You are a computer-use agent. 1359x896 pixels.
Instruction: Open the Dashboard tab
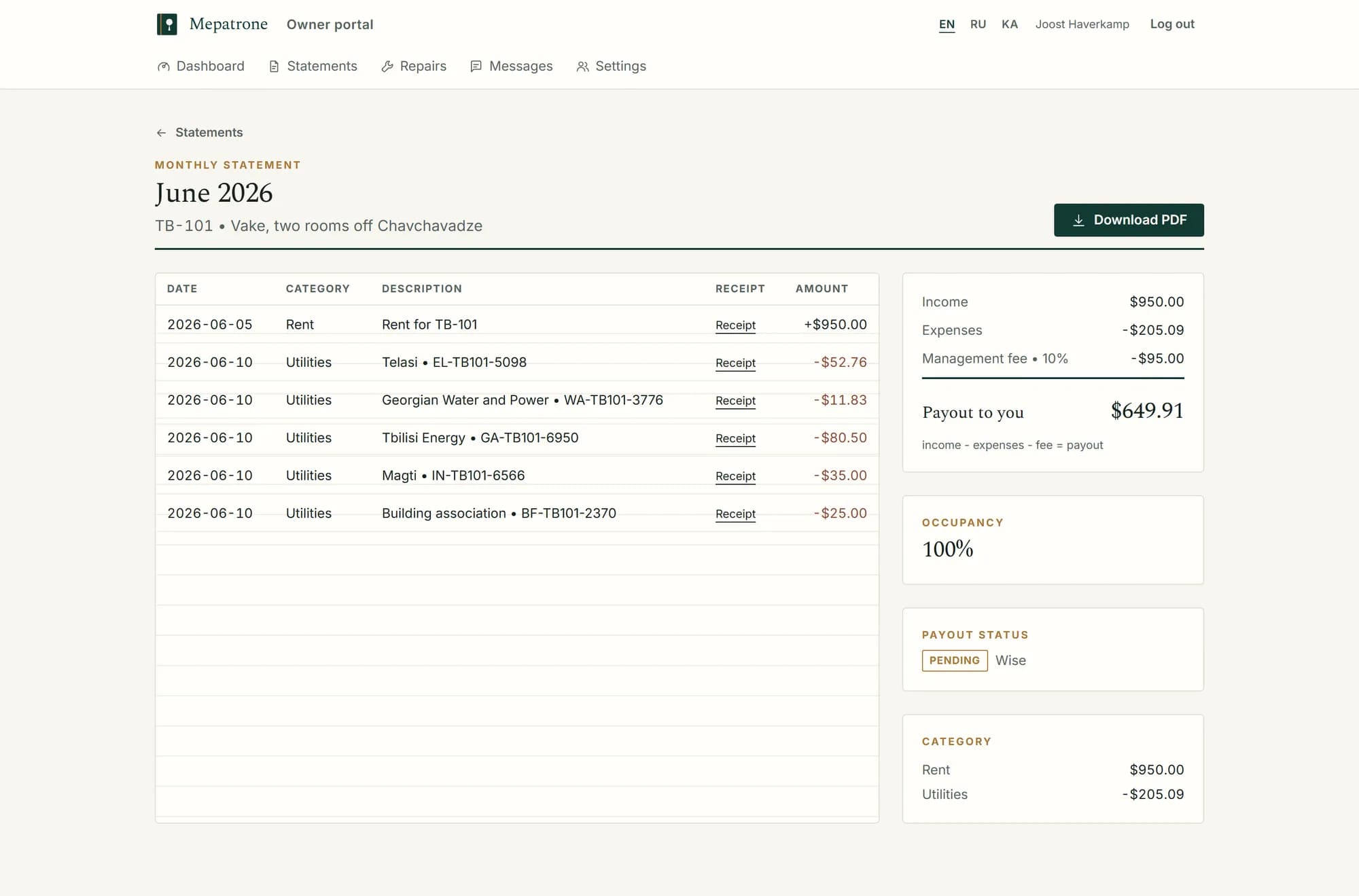tap(200, 66)
